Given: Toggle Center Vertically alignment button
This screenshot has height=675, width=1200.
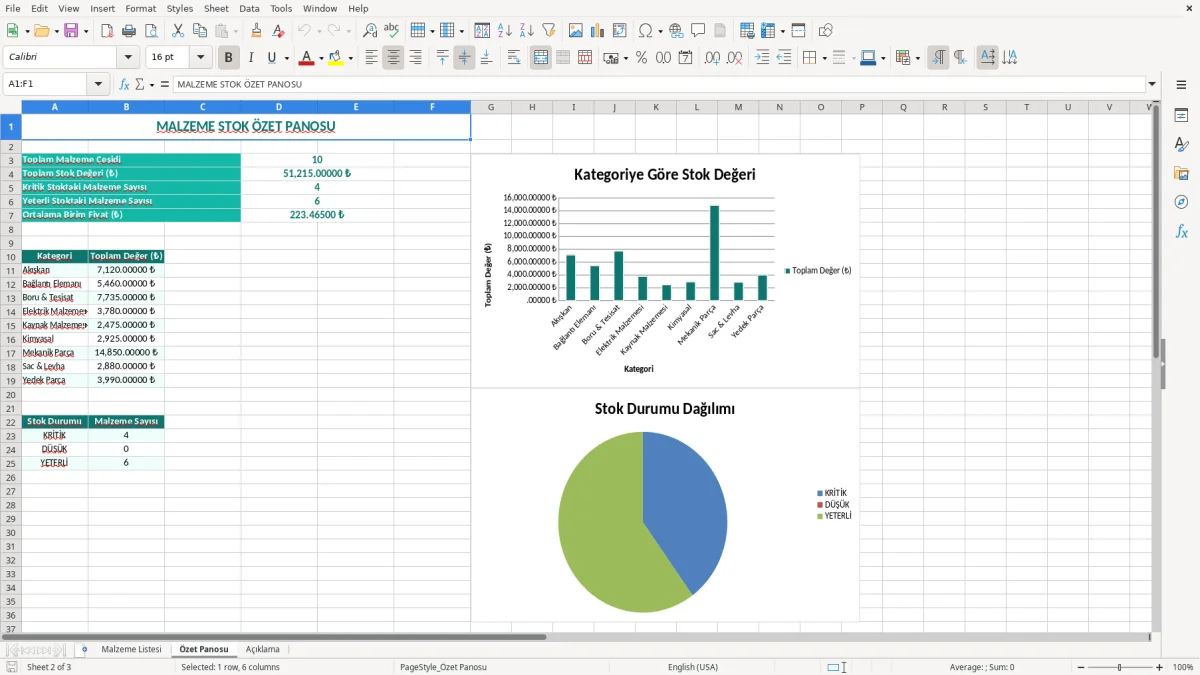Looking at the screenshot, I should pos(464,58).
